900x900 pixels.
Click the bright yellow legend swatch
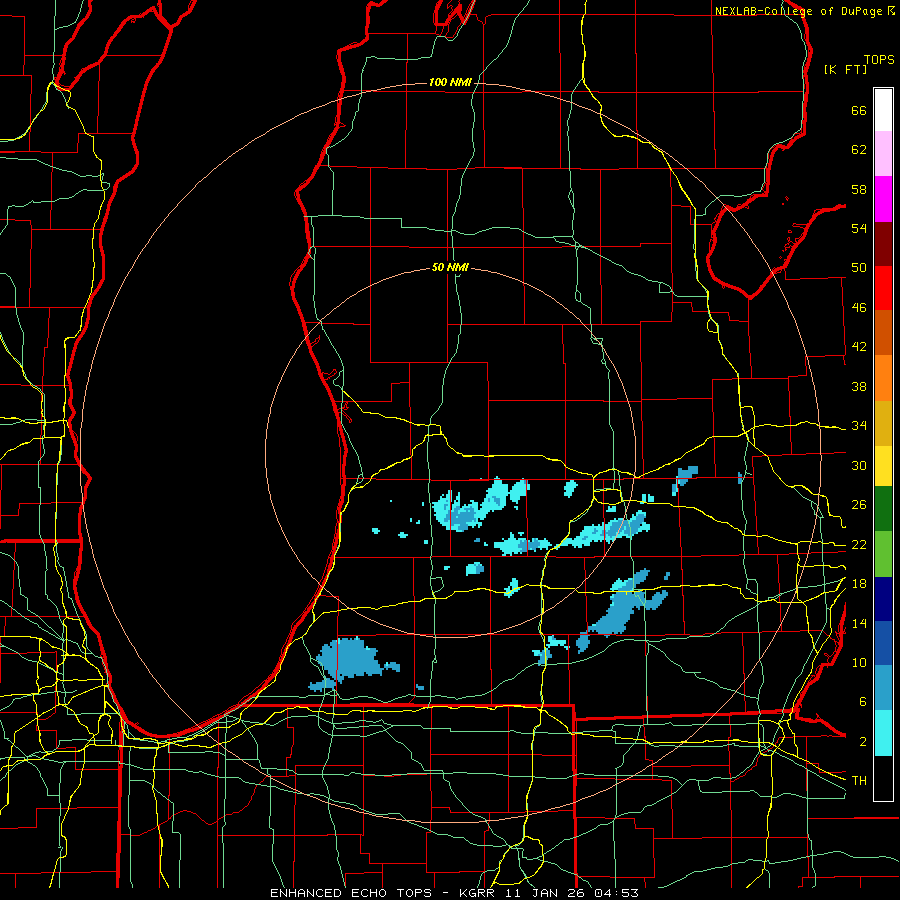coord(883,466)
